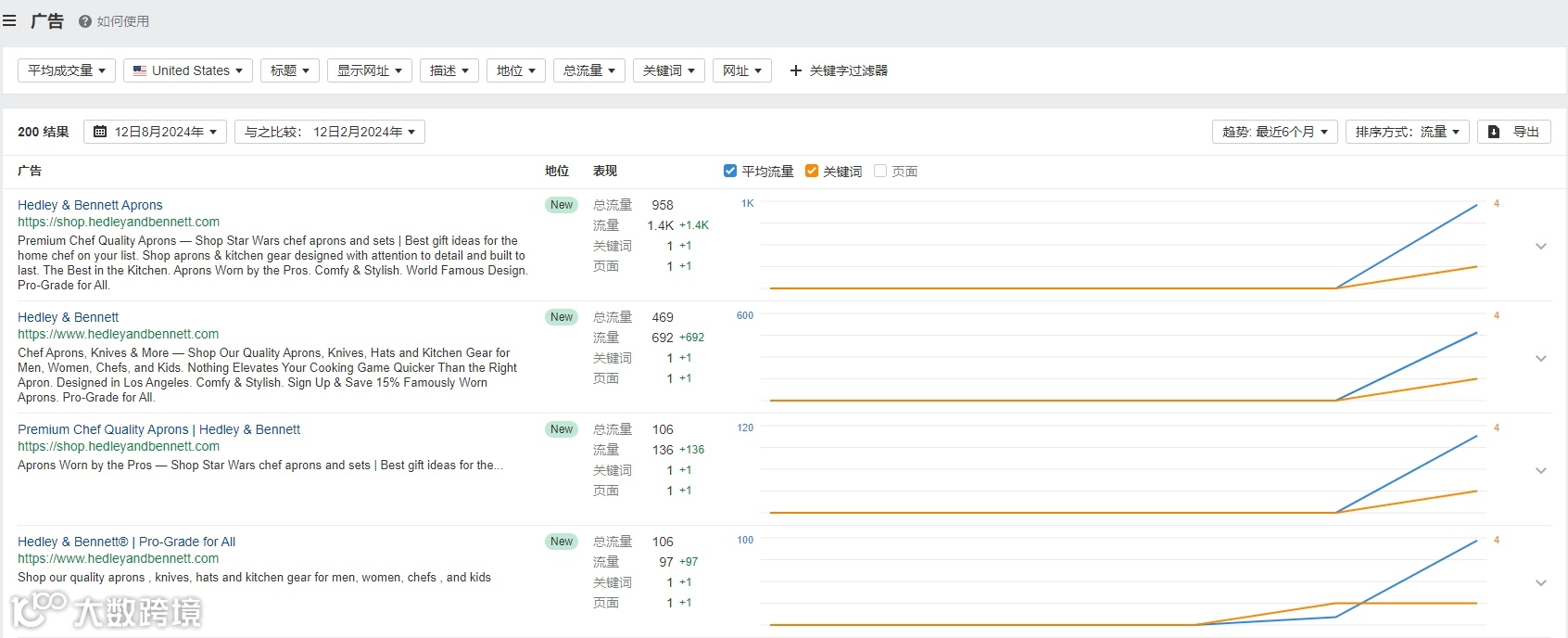Click the 导出 download icon
1568x638 pixels.
point(1494,132)
